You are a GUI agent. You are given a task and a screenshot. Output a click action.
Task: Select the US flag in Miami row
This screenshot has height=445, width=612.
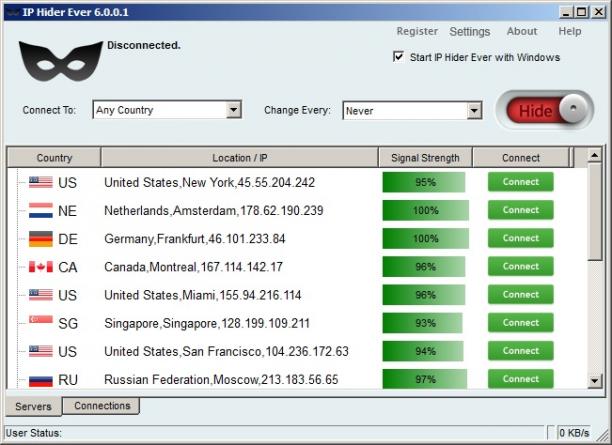[x=41, y=295]
